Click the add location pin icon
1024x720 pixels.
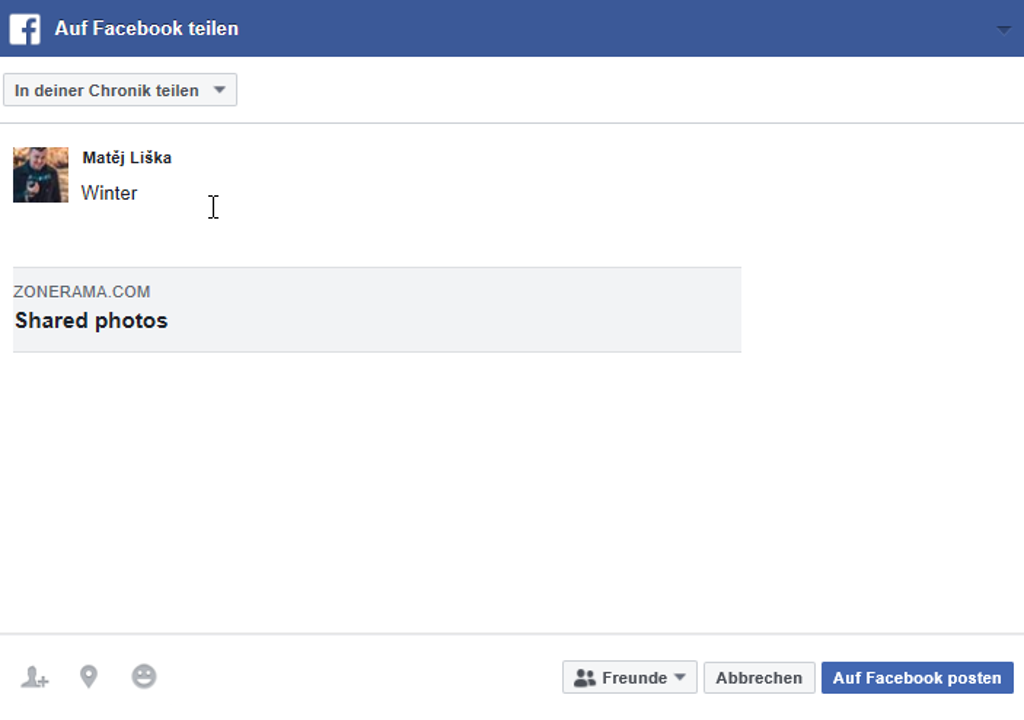point(89,678)
